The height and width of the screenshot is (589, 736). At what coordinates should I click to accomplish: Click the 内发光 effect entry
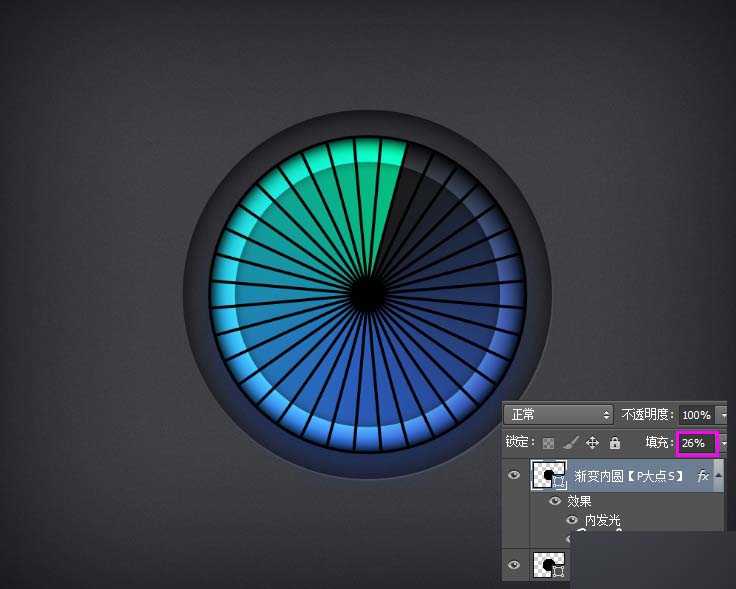coord(602,520)
